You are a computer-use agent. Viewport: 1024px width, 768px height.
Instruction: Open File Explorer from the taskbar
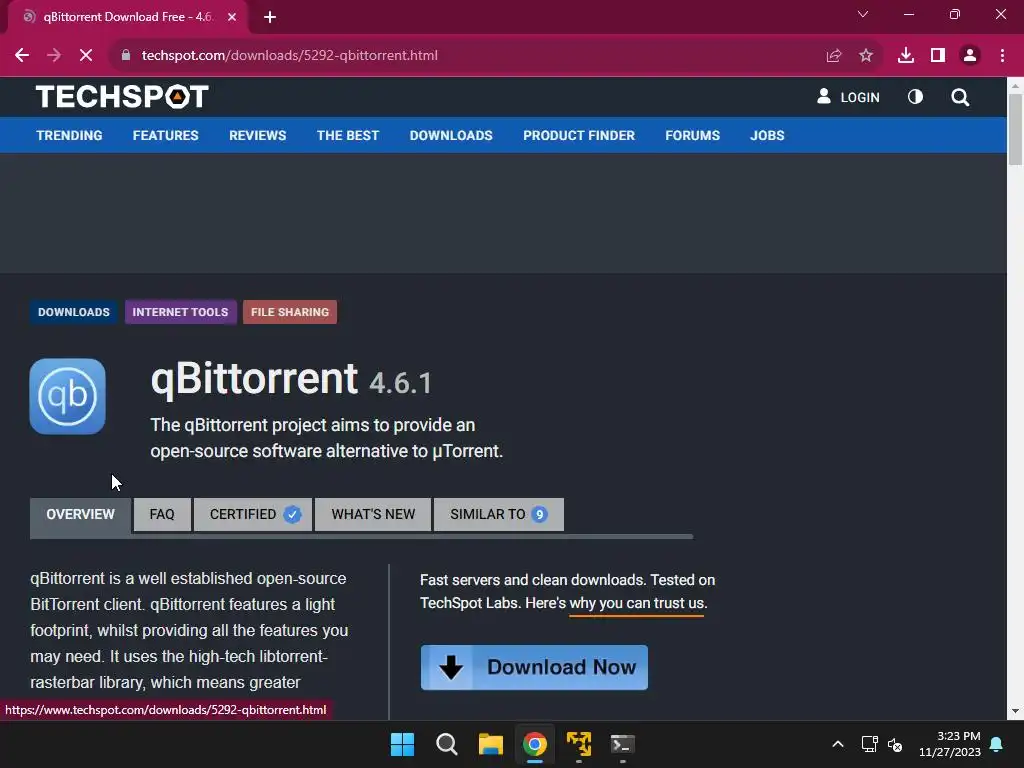tap(490, 744)
